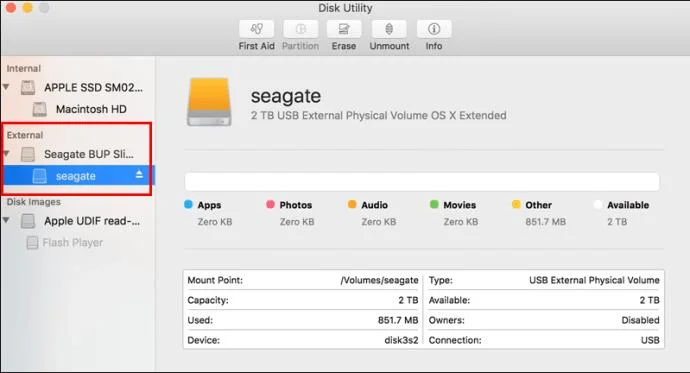Screen dimensions: 690x373
Task: Click the Erase toolbar icon
Action: 344,29
